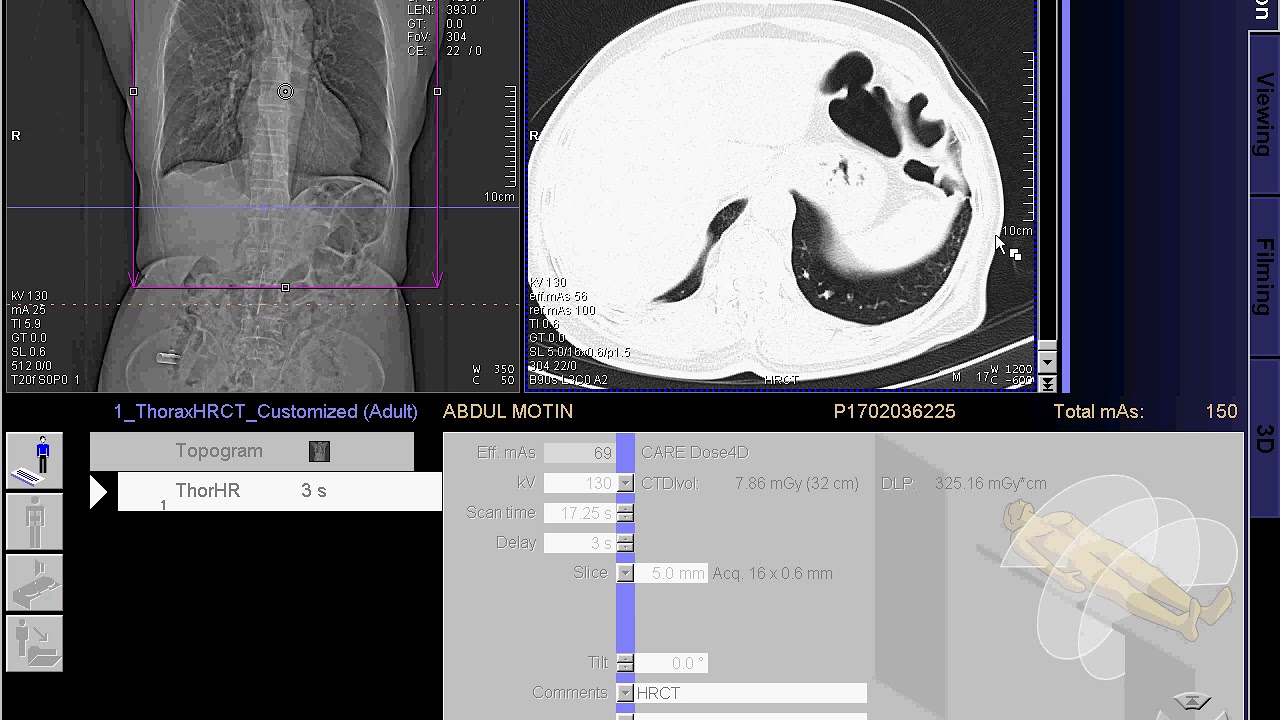This screenshot has height=720, width=1280.
Task: Click the CARE Dose4D label
Action: (x=694, y=453)
